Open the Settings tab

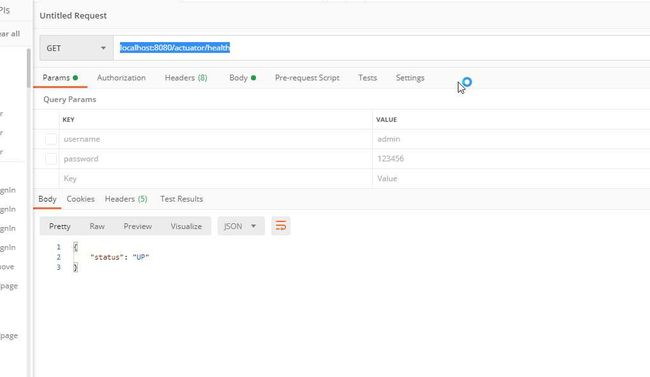410,78
